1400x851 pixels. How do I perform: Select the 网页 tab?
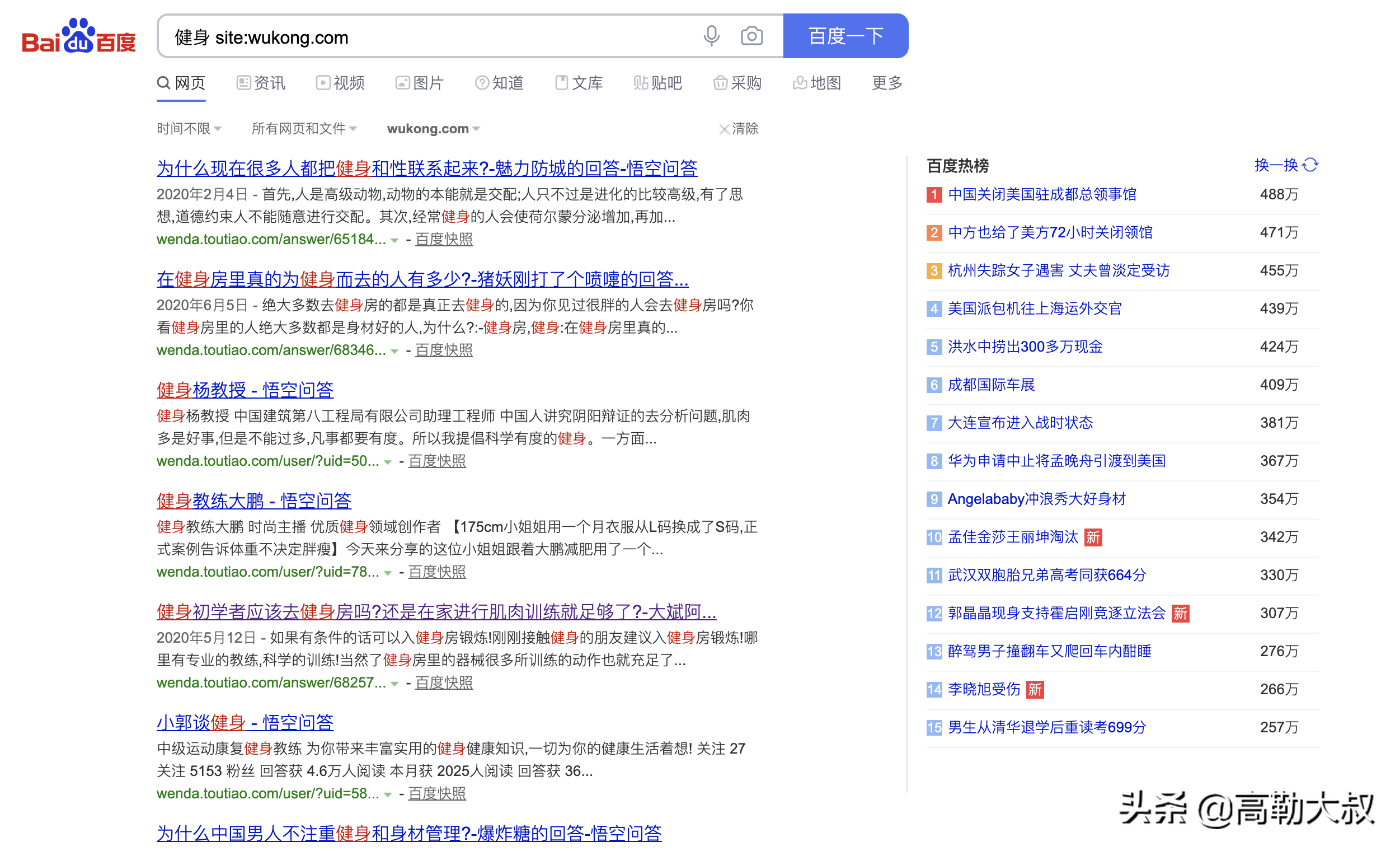181,83
